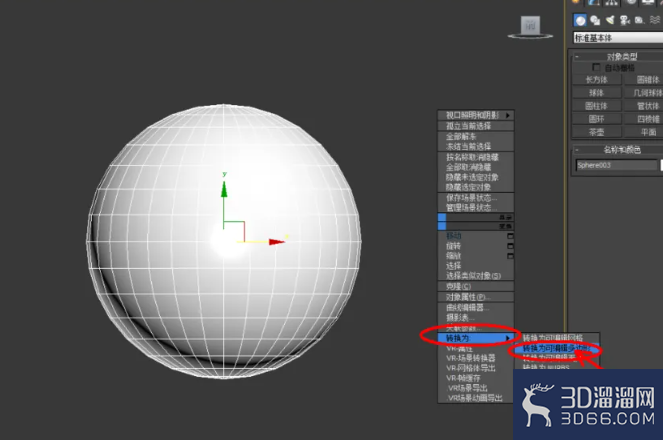Open settings box next to 移动
This screenshot has width=663, height=440.
click(510, 236)
